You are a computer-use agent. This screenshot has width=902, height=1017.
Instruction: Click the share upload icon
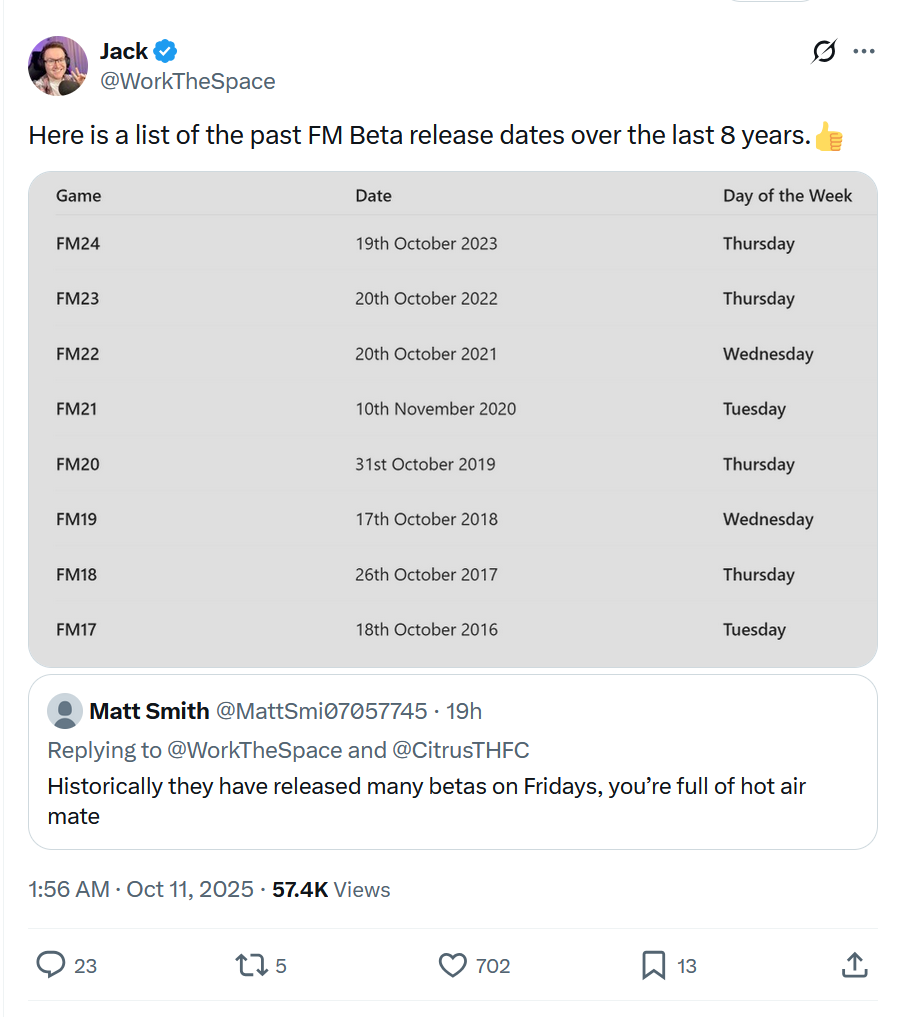[853, 965]
